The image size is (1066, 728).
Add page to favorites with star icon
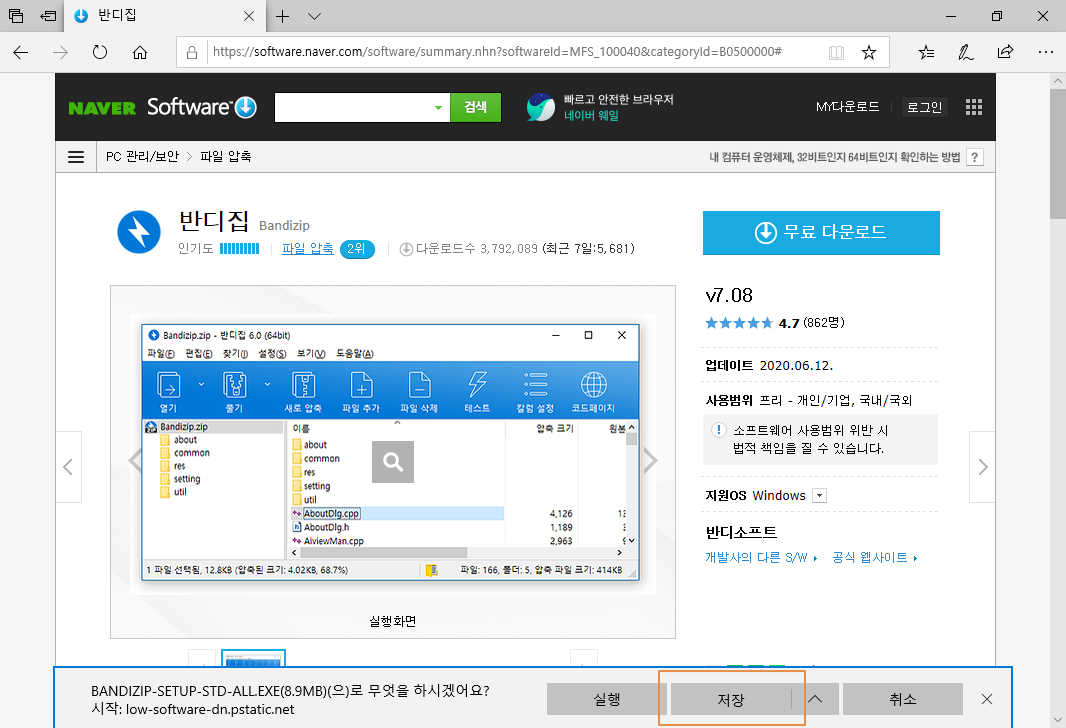pos(869,52)
